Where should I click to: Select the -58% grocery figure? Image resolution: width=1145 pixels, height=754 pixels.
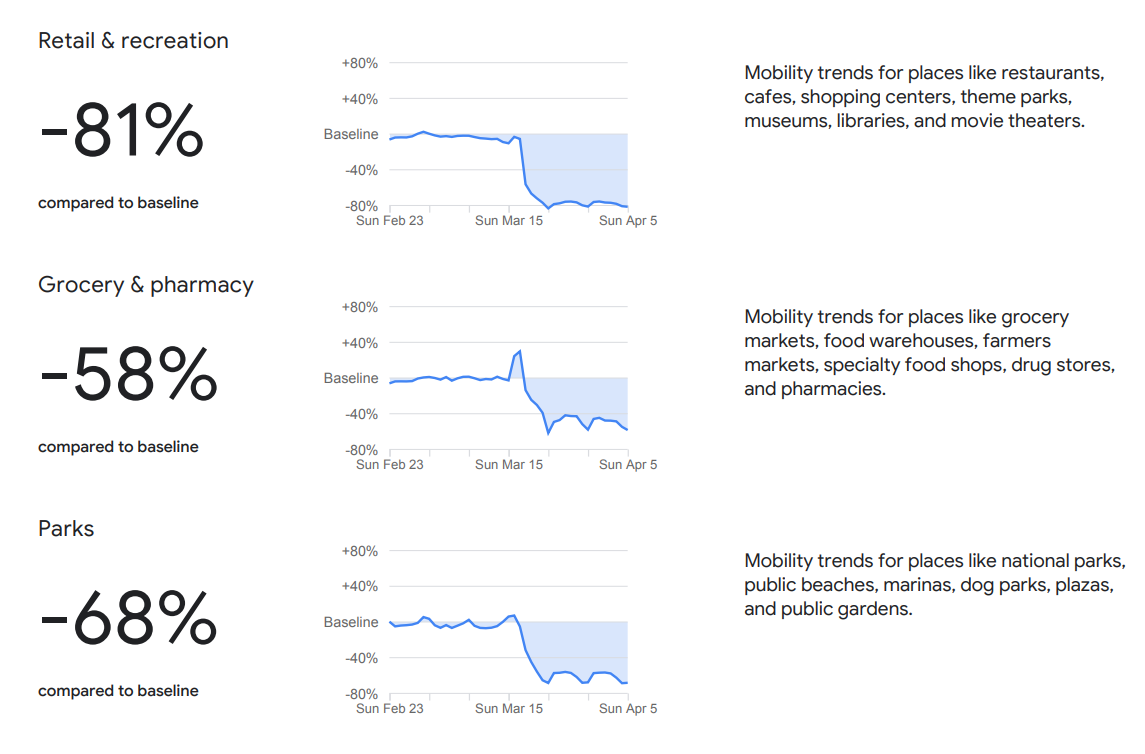127,376
